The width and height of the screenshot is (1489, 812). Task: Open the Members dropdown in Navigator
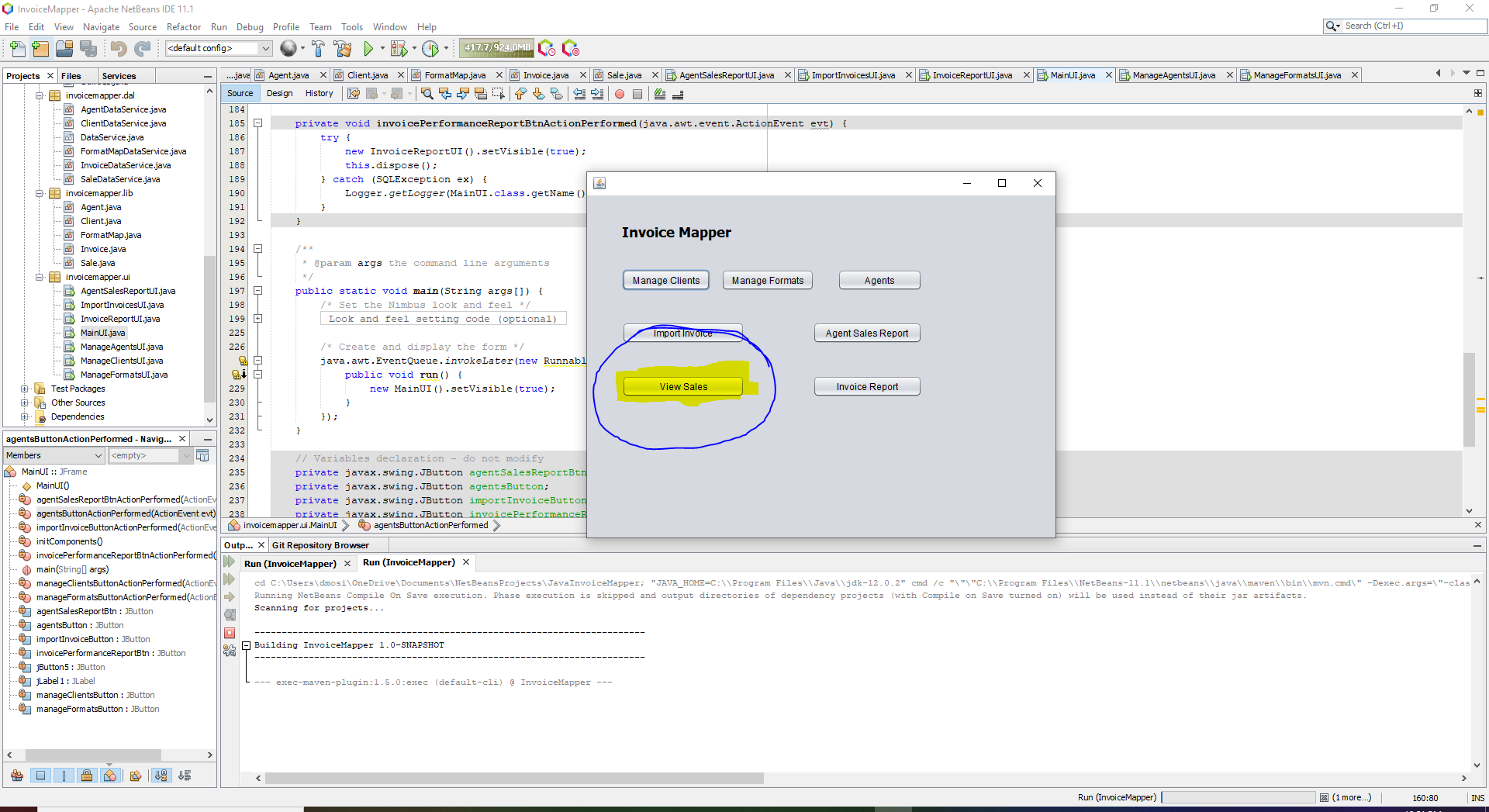(x=54, y=455)
